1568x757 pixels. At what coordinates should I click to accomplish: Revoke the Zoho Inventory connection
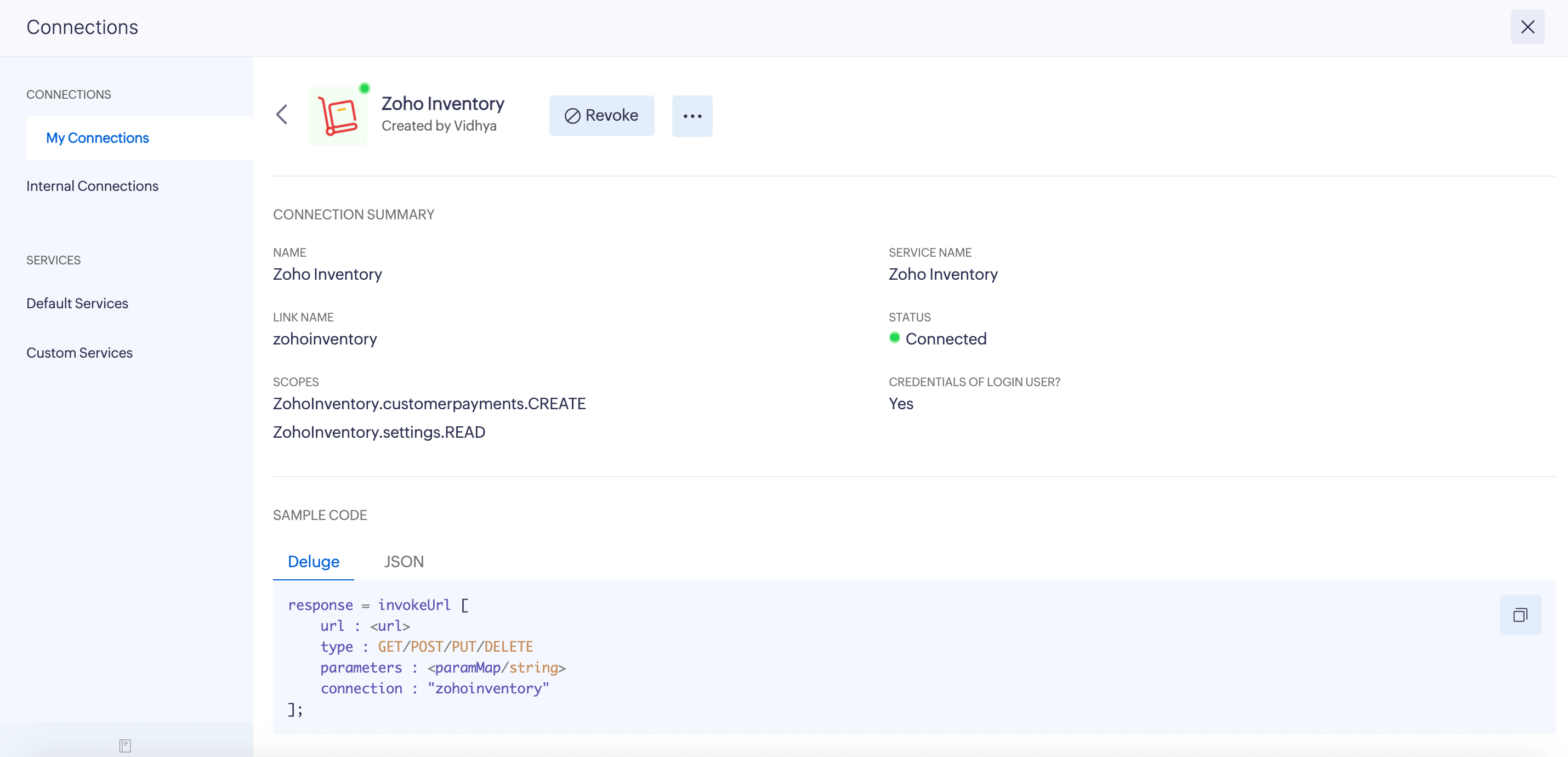(x=601, y=116)
